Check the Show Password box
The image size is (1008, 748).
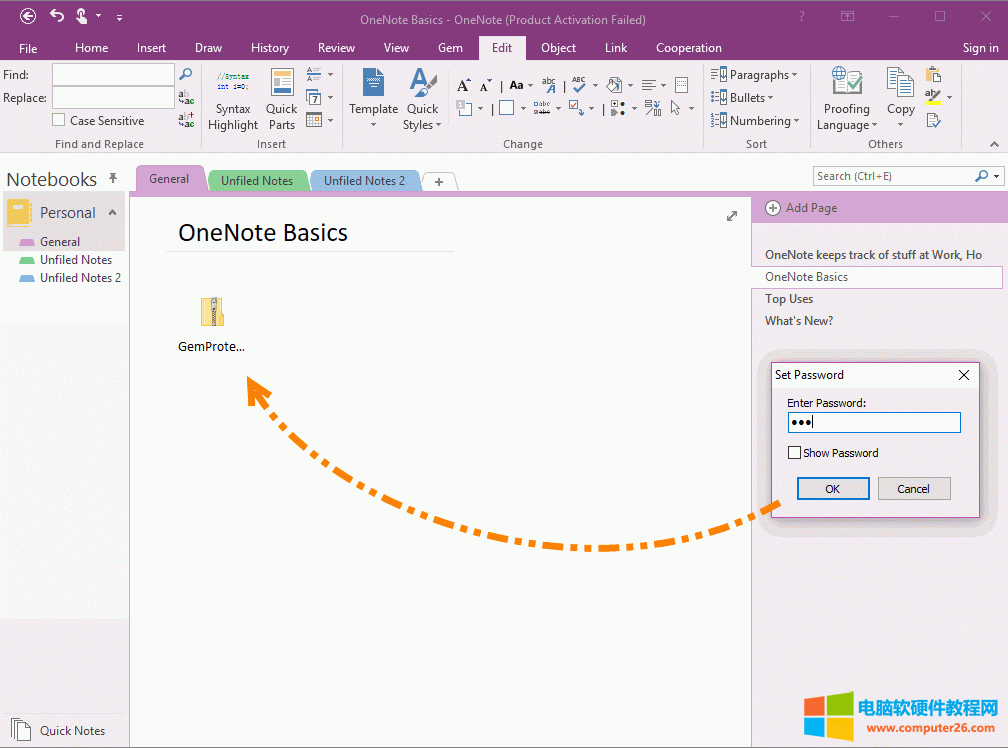point(794,453)
